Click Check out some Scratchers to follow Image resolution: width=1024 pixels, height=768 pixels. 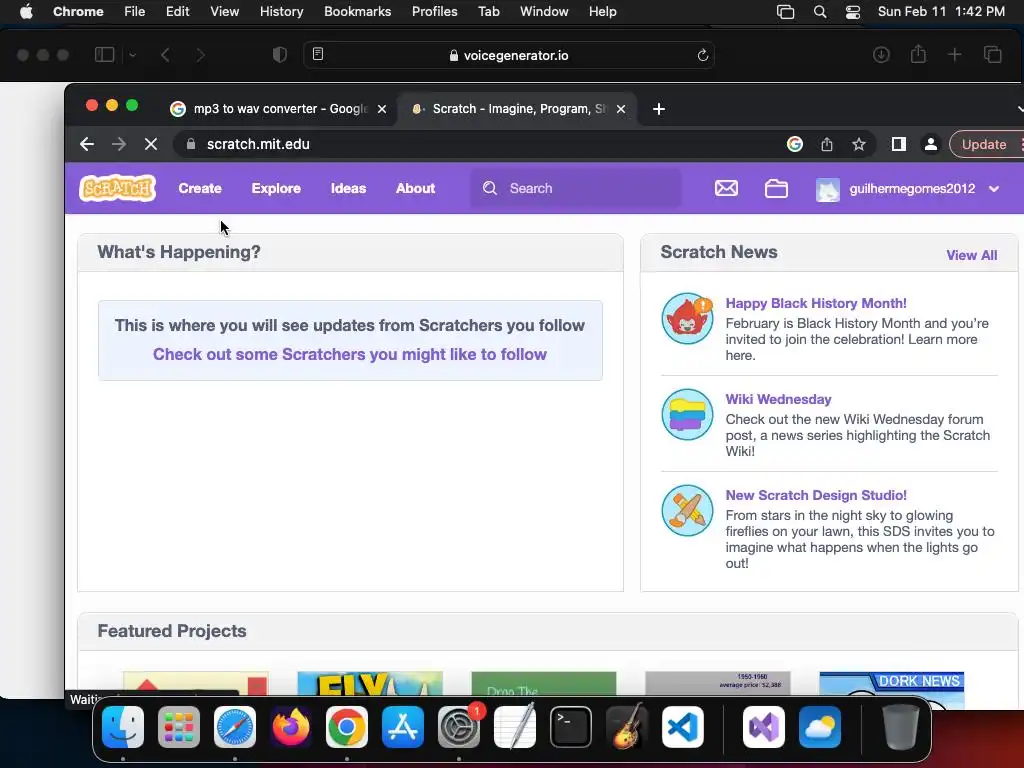(349, 354)
